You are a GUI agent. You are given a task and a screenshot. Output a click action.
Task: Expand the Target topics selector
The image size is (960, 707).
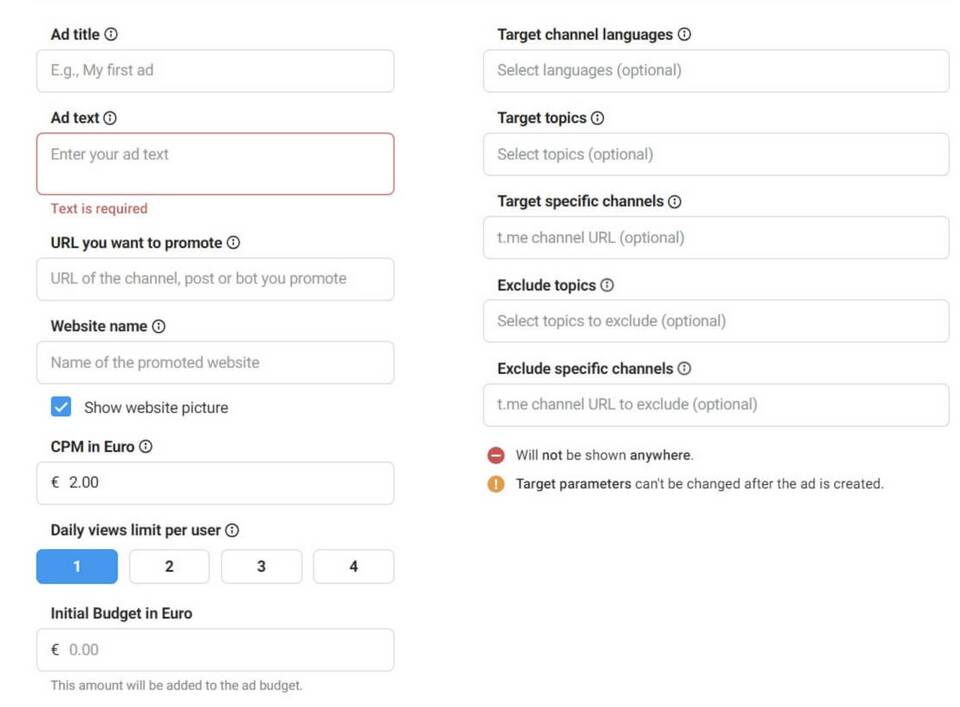[x=715, y=155]
